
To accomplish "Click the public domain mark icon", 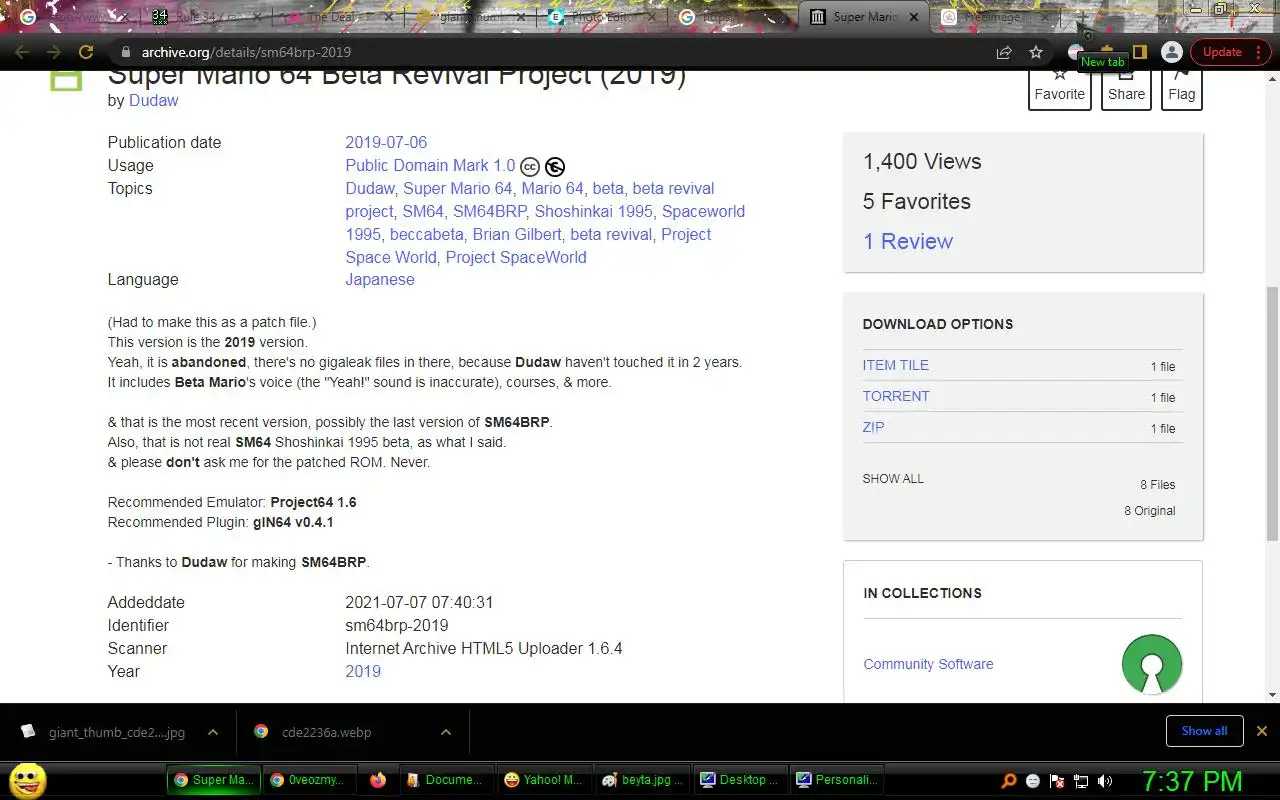I will pyautogui.click(x=555, y=167).
